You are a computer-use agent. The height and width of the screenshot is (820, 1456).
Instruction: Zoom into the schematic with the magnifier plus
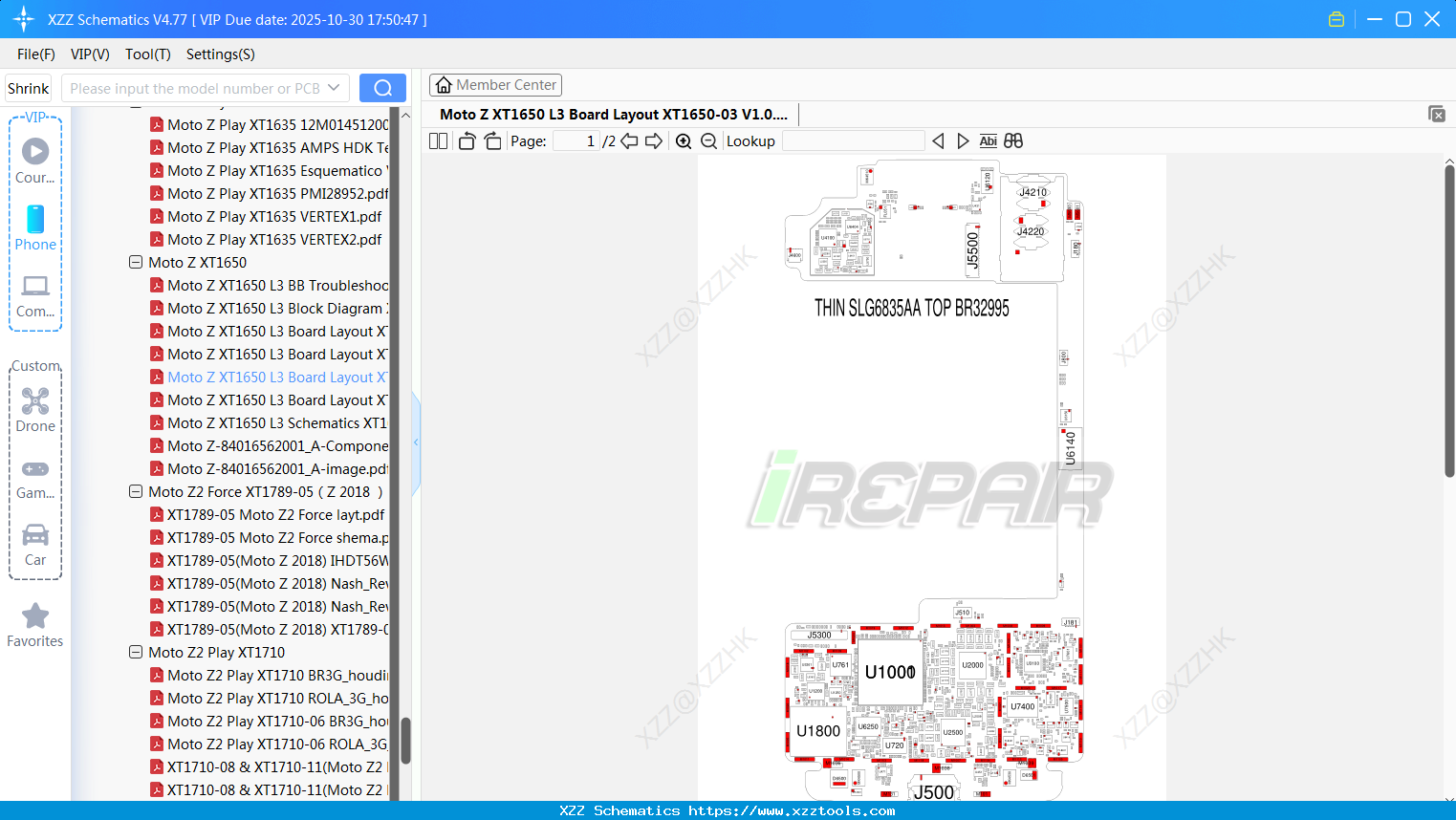pos(684,140)
